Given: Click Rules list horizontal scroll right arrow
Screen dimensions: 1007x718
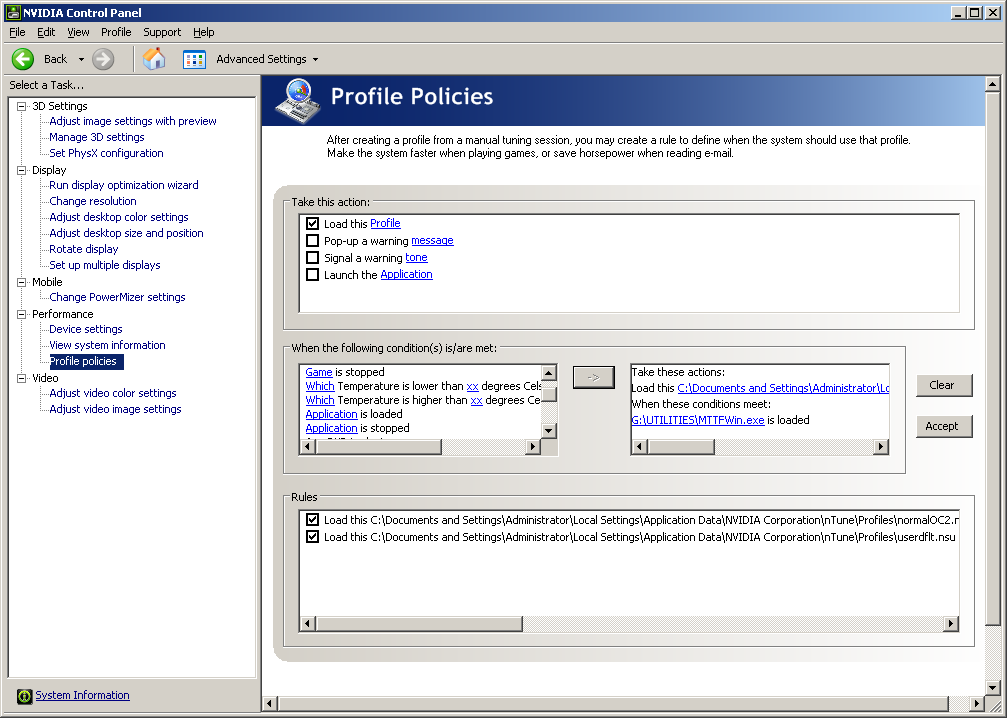Looking at the screenshot, I should [951, 624].
